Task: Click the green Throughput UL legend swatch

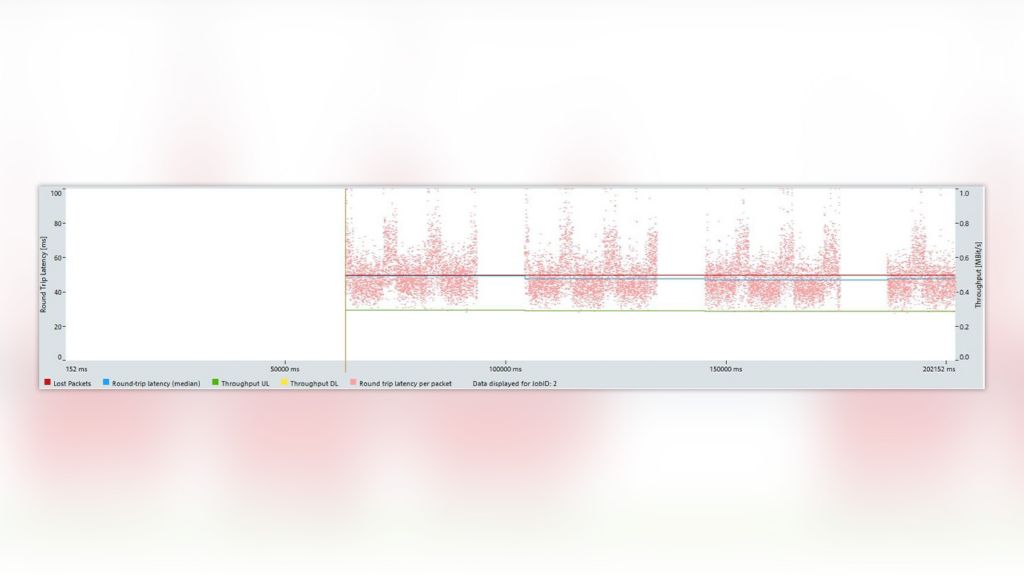Action: pyautogui.click(x=215, y=382)
